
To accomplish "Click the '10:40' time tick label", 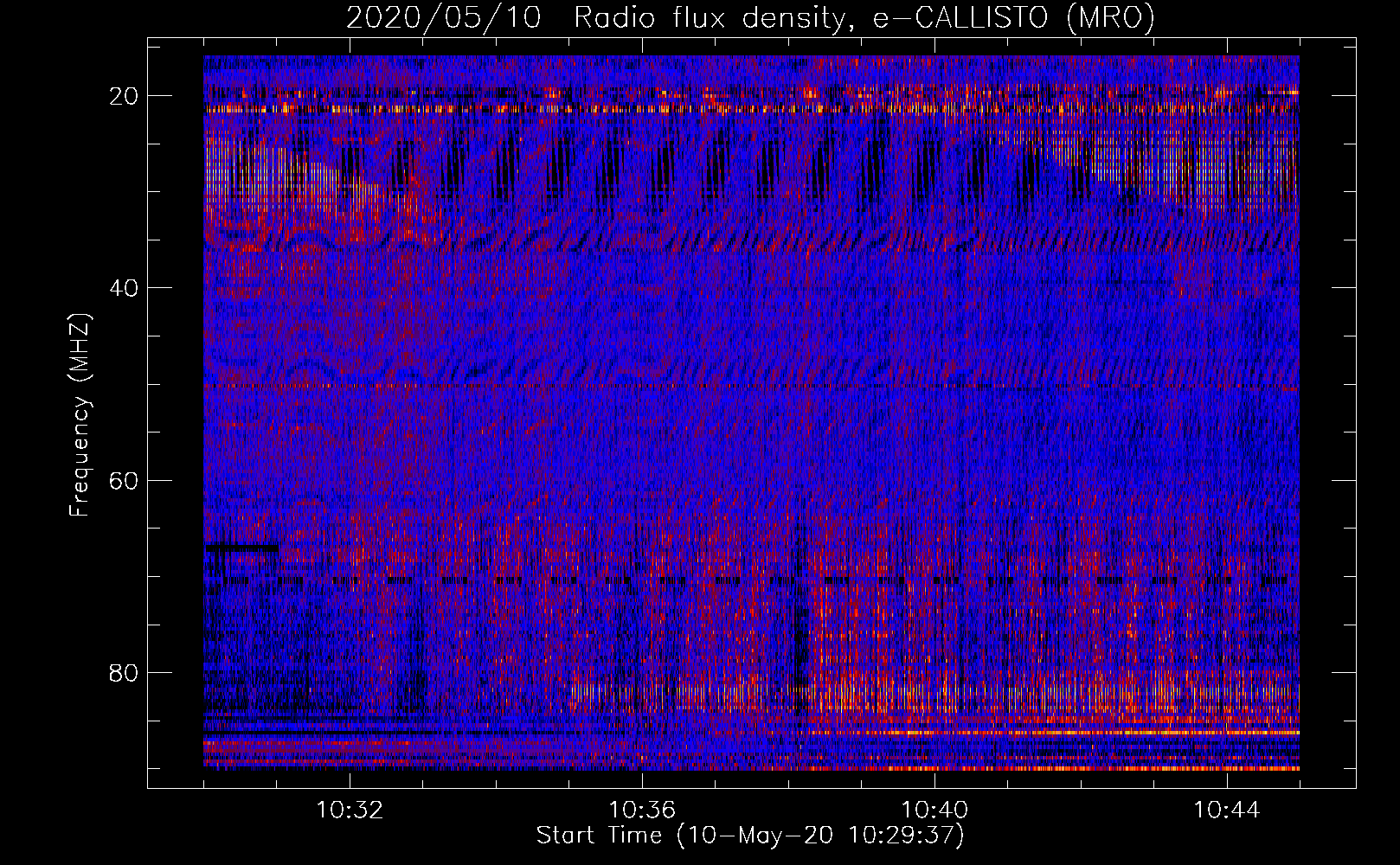I will (934, 811).
